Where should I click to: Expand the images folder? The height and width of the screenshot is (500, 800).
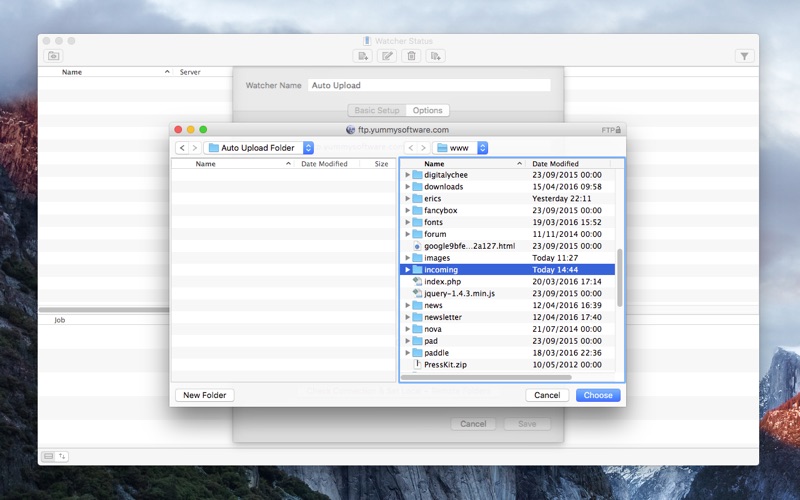[x=407, y=258]
